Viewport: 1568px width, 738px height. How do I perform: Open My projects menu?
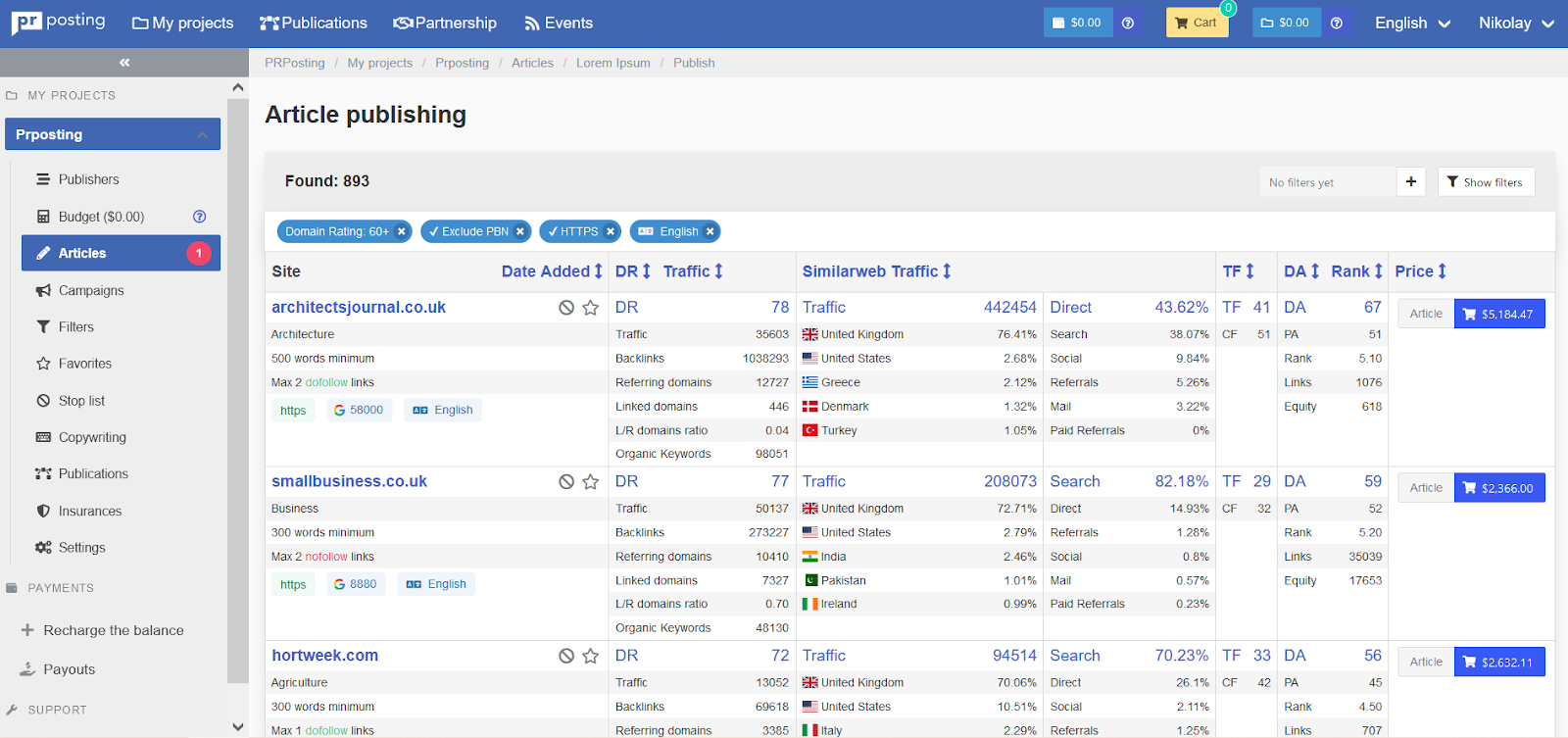(183, 23)
